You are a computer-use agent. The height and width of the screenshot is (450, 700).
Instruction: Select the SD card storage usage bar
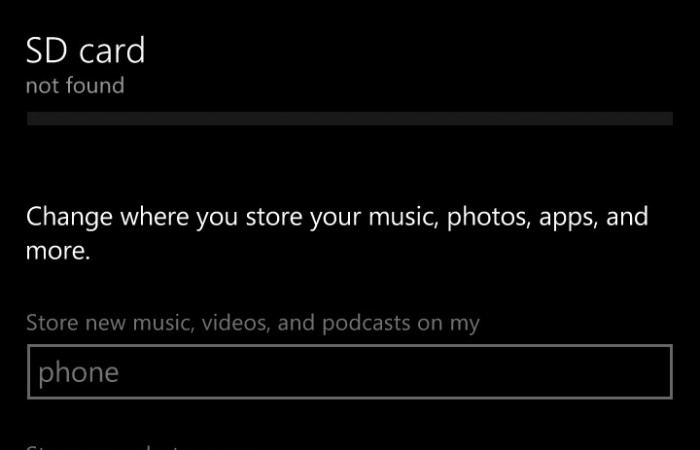(348, 119)
